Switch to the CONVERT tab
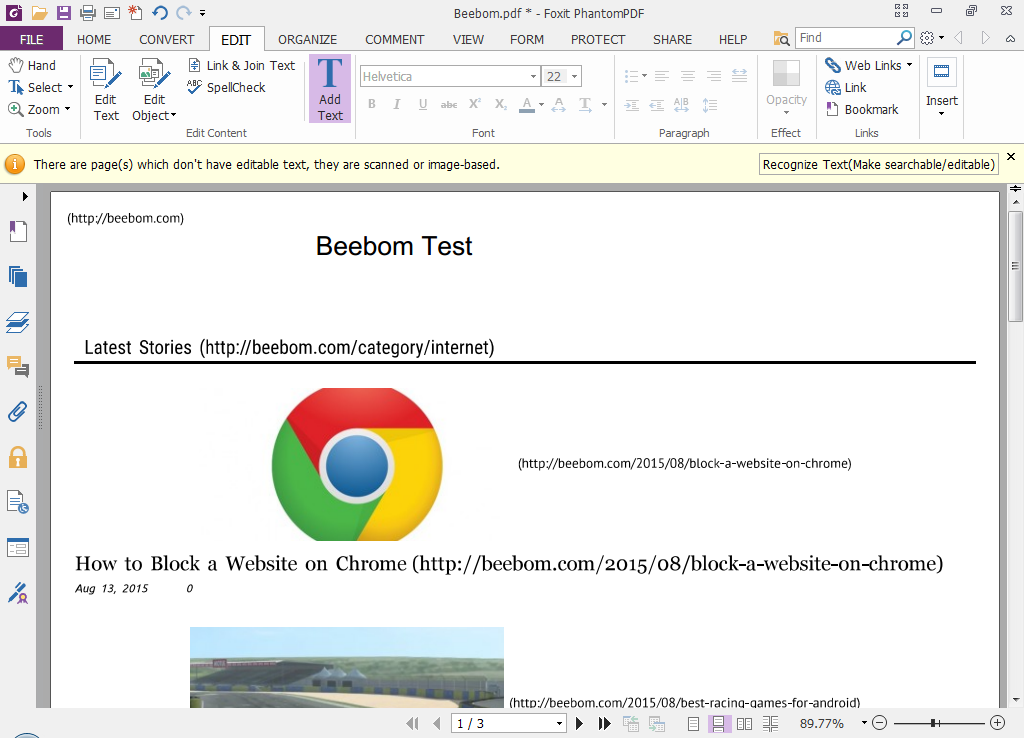Viewport: 1024px width, 738px height. 167,39
